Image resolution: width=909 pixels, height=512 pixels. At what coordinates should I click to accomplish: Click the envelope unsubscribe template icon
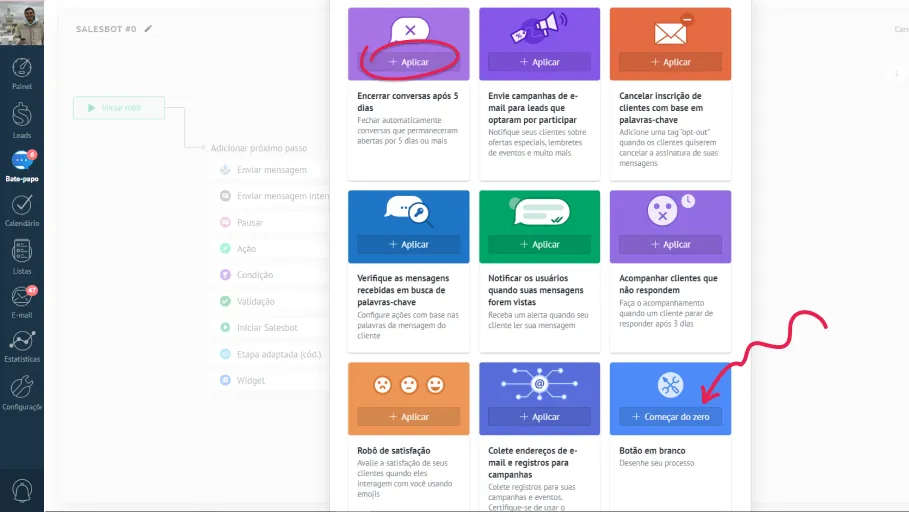click(x=672, y=30)
